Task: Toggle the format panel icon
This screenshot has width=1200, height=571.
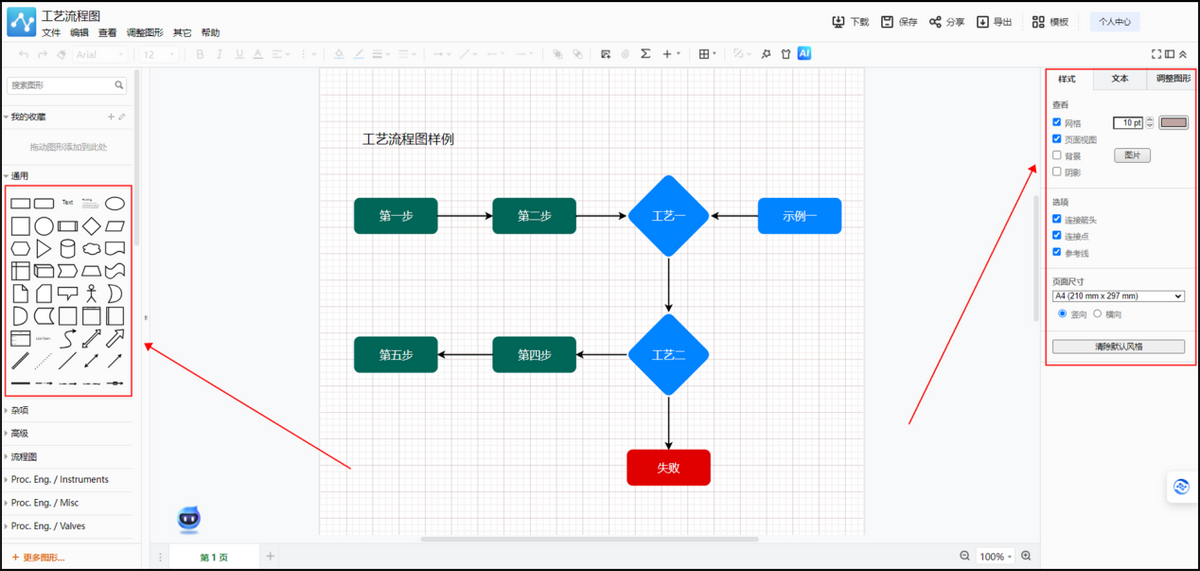Action: pyautogui.click(x=1170, y=54)
